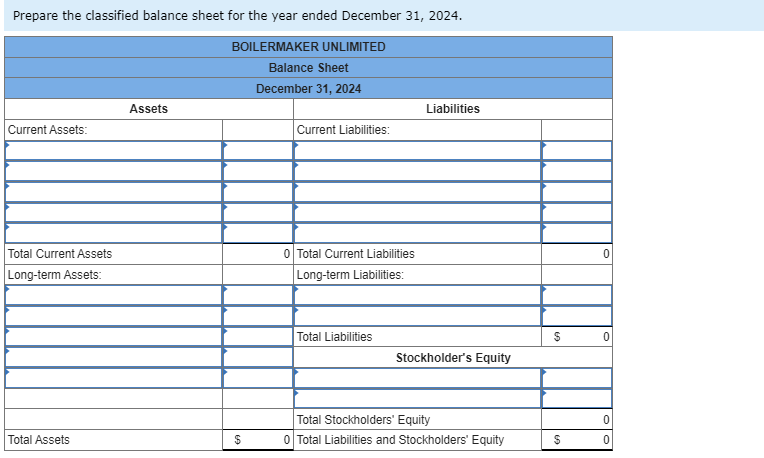Click 'Total Liabilities and Stockholders' Equity' label
The height and width of the screenshot is (458, 764).
point(401,439)
